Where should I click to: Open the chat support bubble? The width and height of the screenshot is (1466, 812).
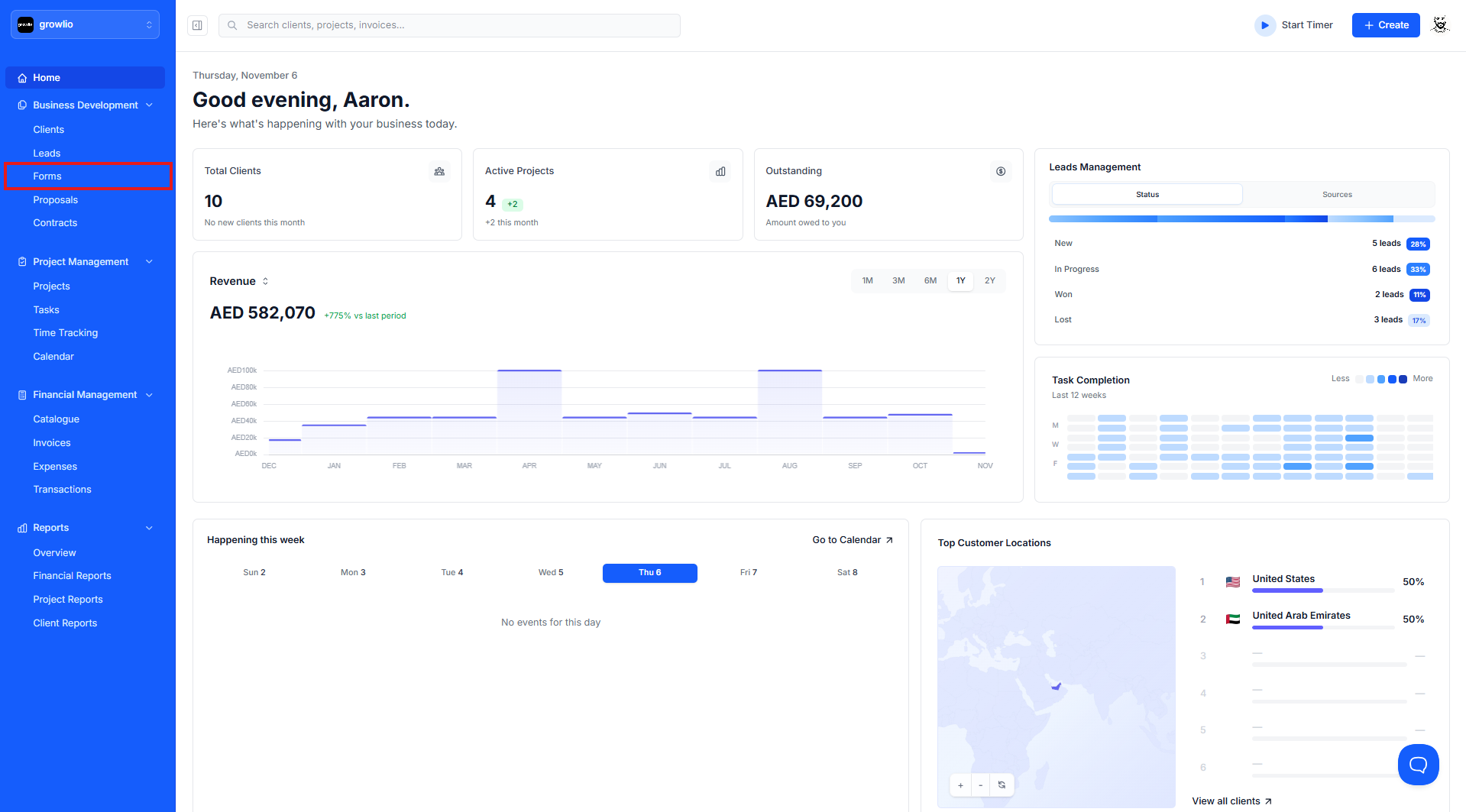pyautogui.click(x=1418, y=764)
